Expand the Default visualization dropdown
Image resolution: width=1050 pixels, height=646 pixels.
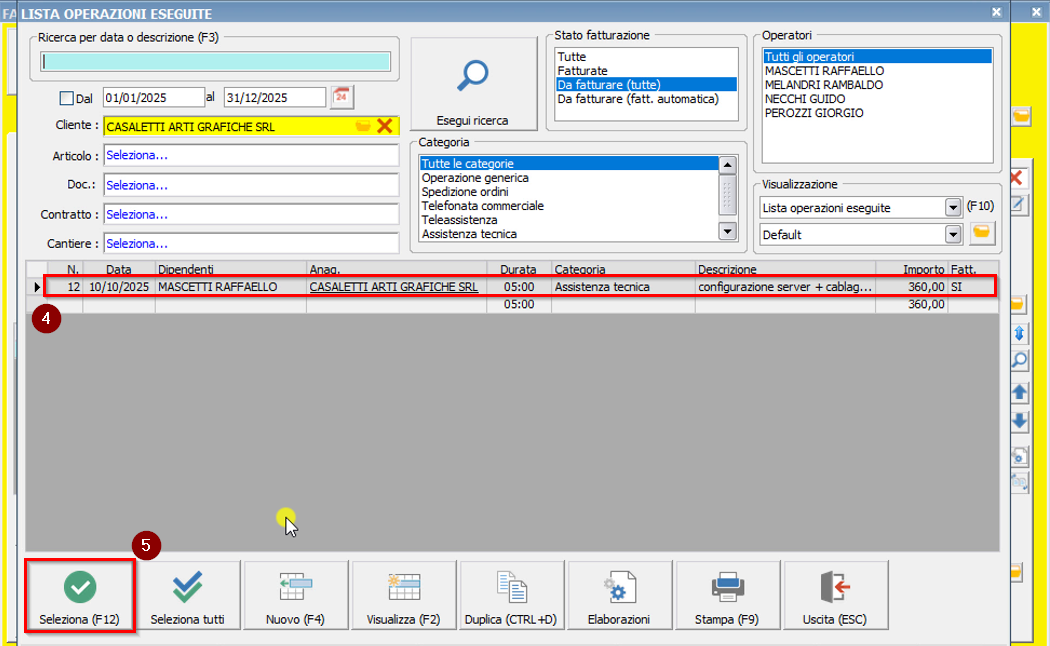click(x=952, y=234)
